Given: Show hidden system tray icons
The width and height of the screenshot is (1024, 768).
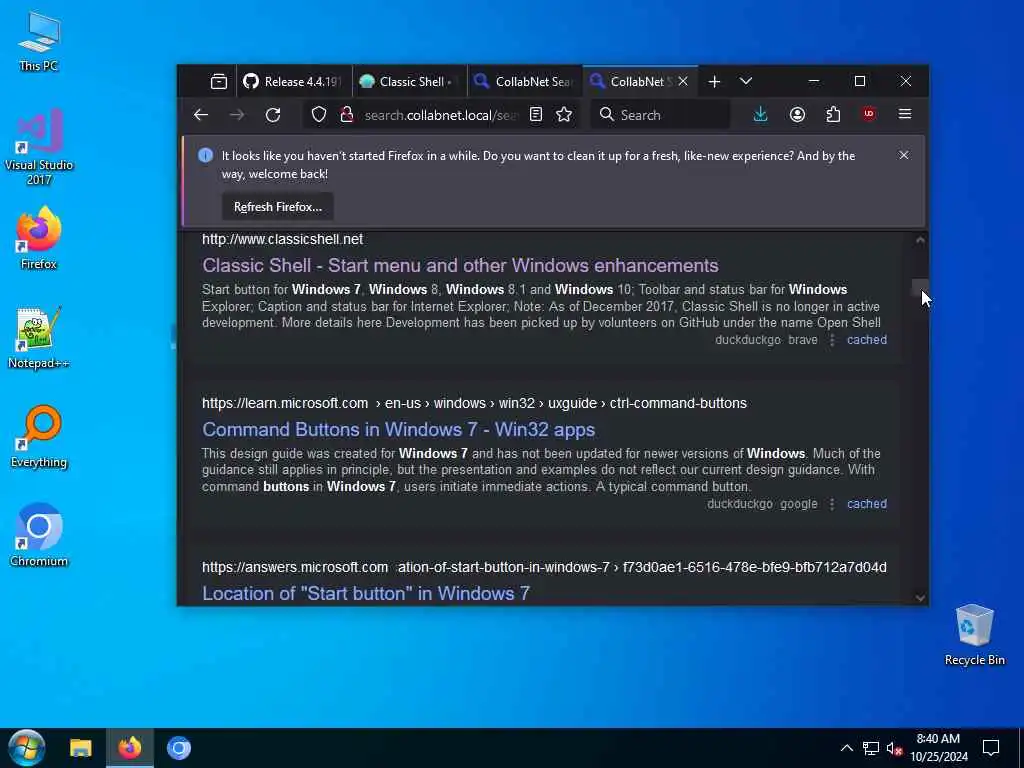Looking at the screenshot, I should point(846,748).
